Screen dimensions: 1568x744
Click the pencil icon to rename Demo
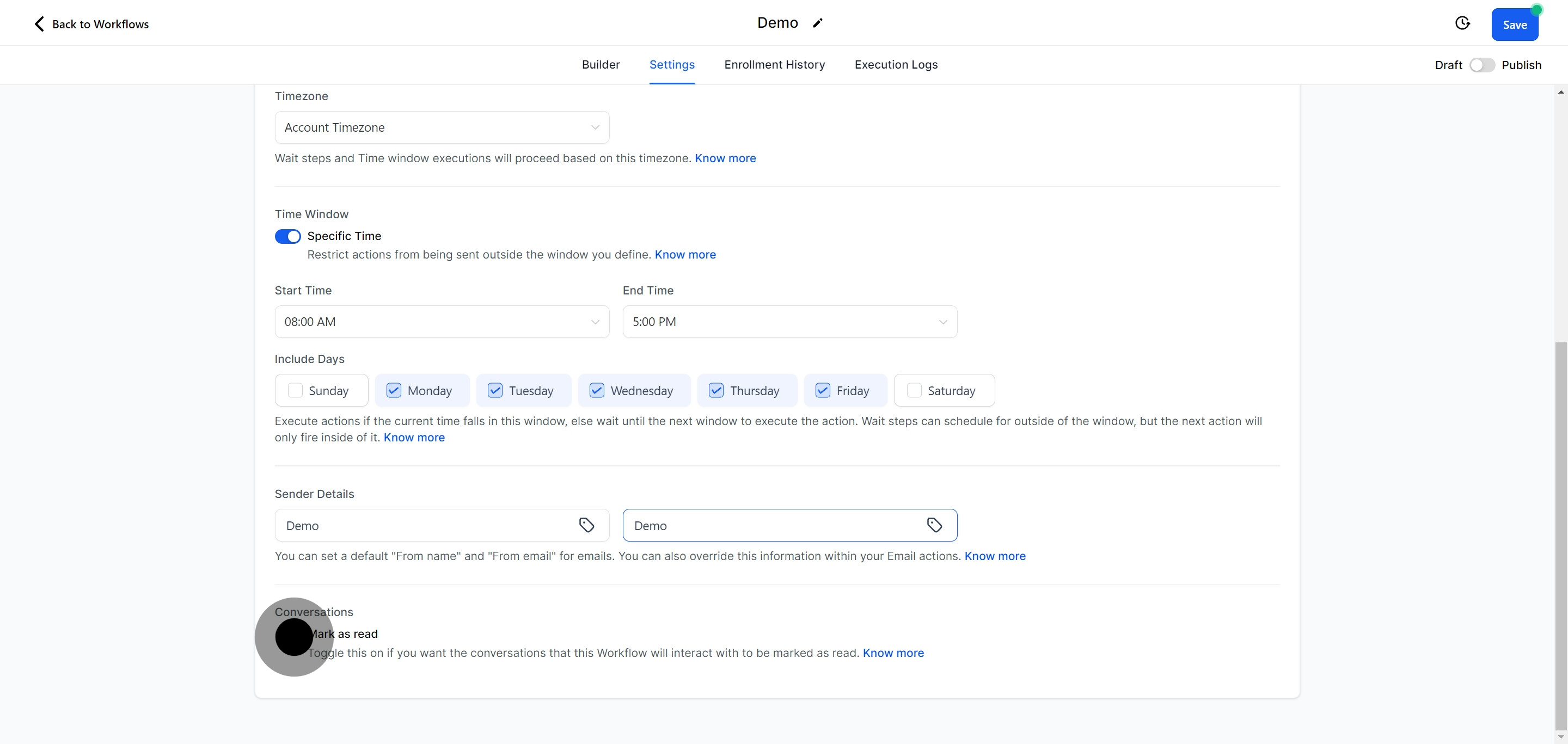coord(817,23)
